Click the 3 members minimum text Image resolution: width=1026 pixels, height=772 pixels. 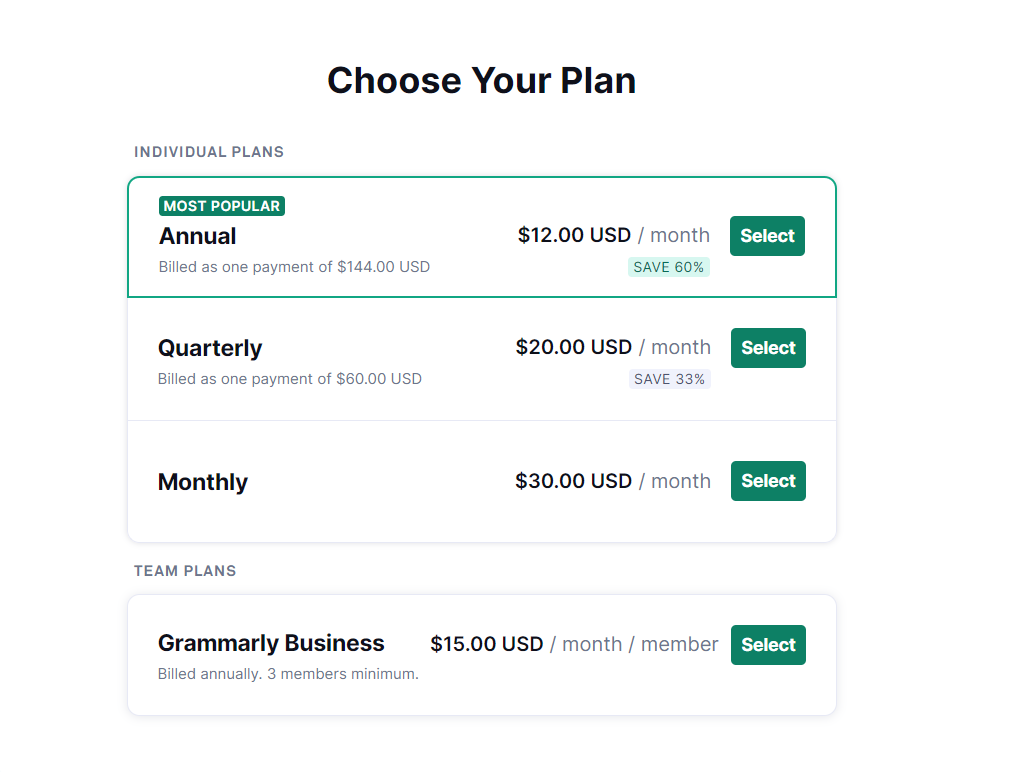(x=288, y=674)
